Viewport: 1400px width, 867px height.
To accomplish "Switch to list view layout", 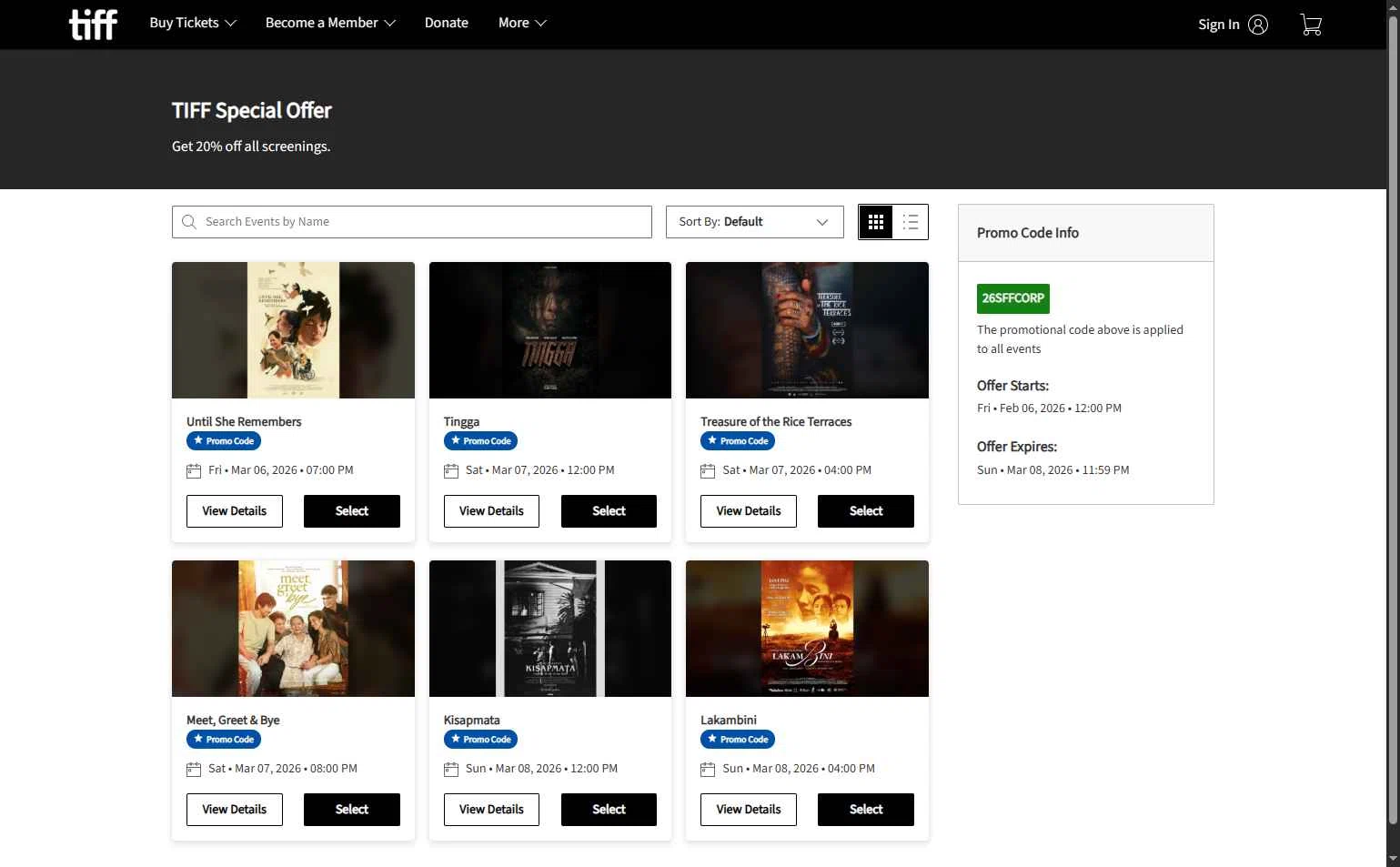I will coord(911,222).
